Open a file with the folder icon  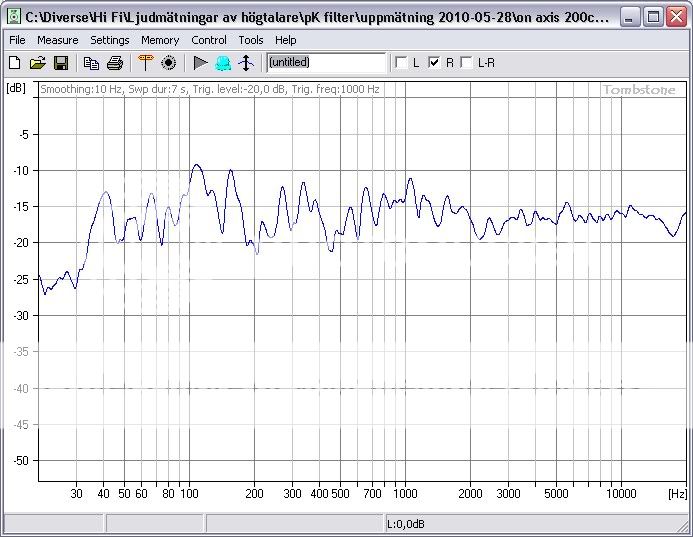(37, 63)
